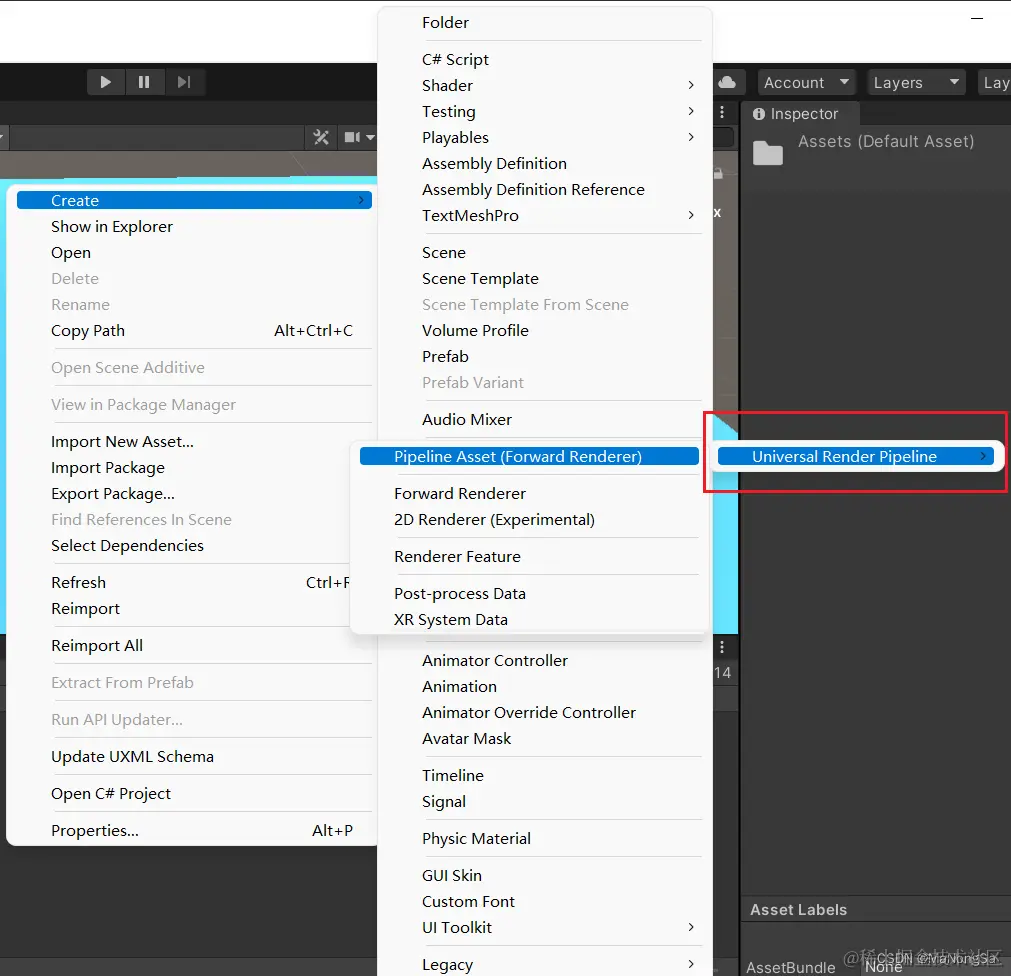Open the cloud services icon
This screenshot has height=976, width=1011.
click(x=727, y=82)
